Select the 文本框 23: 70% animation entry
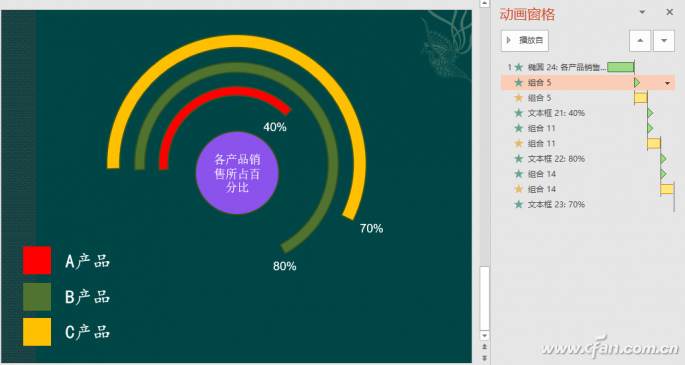 click(588, 204)
